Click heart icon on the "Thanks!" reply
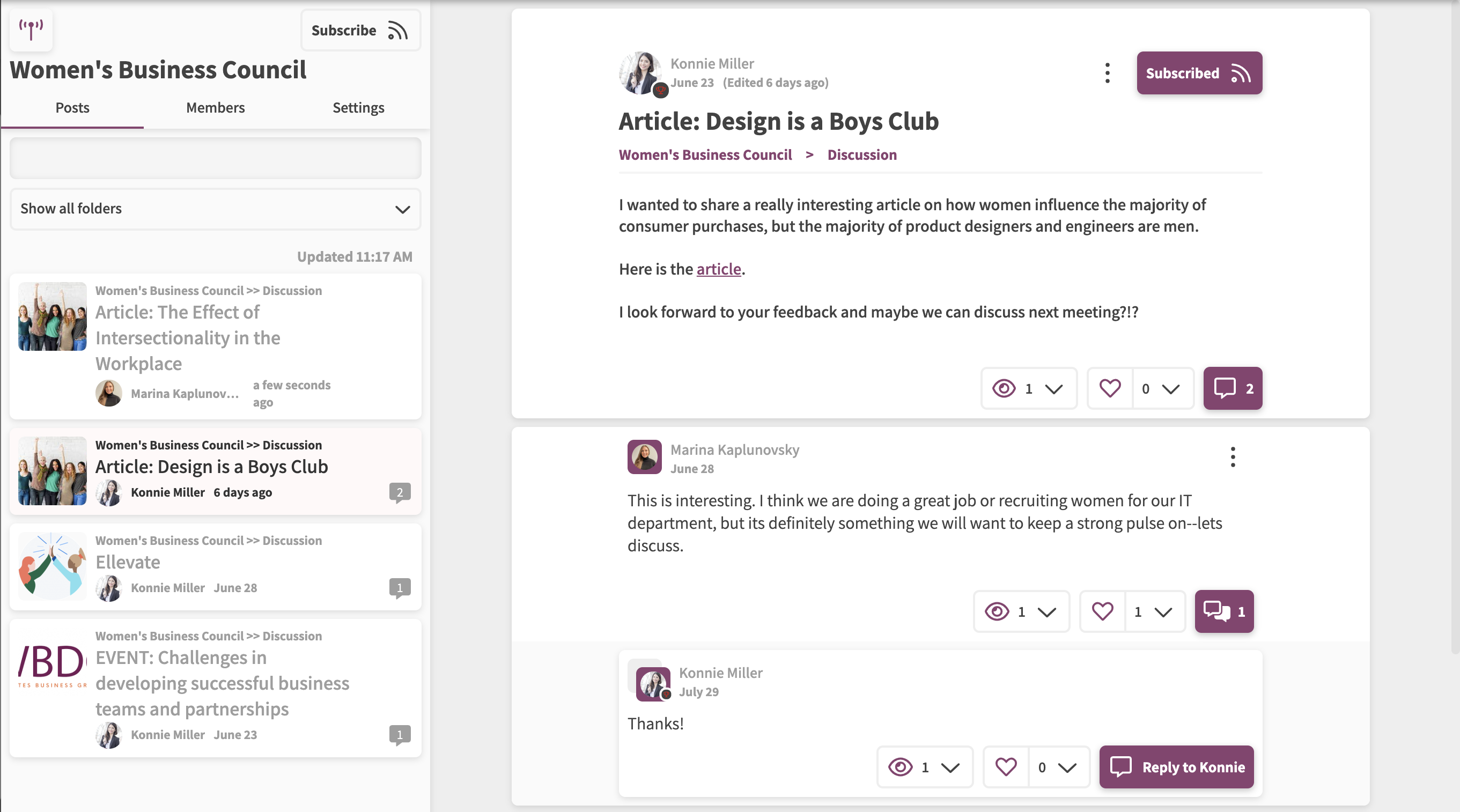Image resolution: width=1460 pixels, height=812 pixels. point(1006,767)
